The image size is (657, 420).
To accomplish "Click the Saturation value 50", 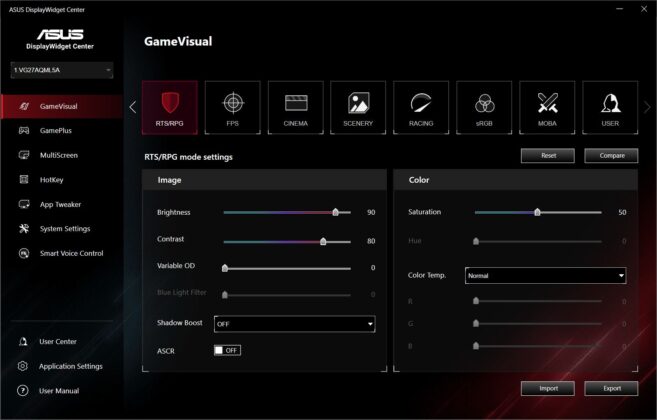I will click(622, 213).
